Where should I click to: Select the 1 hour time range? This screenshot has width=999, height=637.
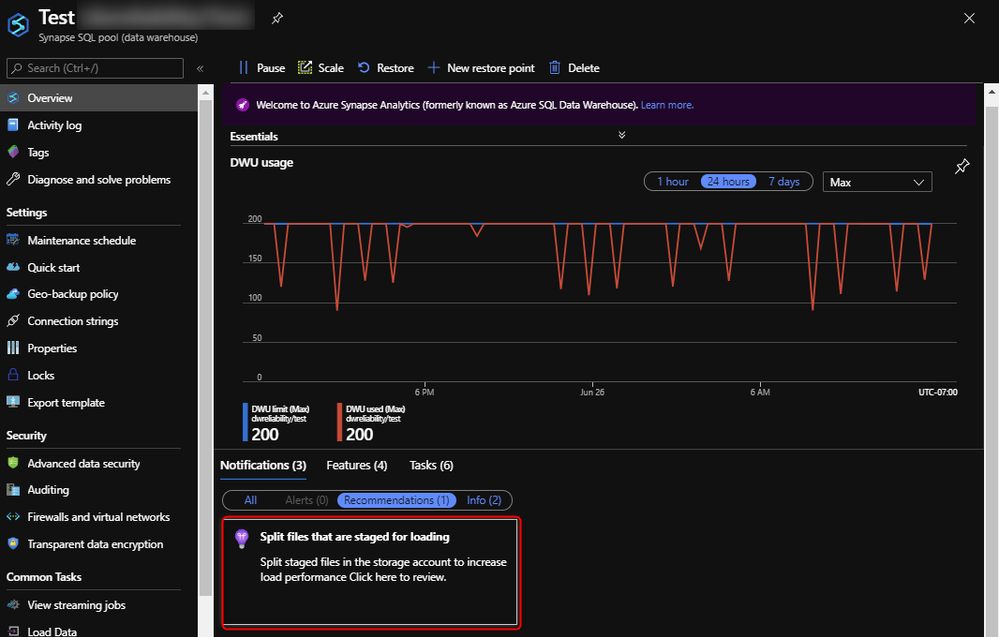pyautogui.click(x=672, y=182)
